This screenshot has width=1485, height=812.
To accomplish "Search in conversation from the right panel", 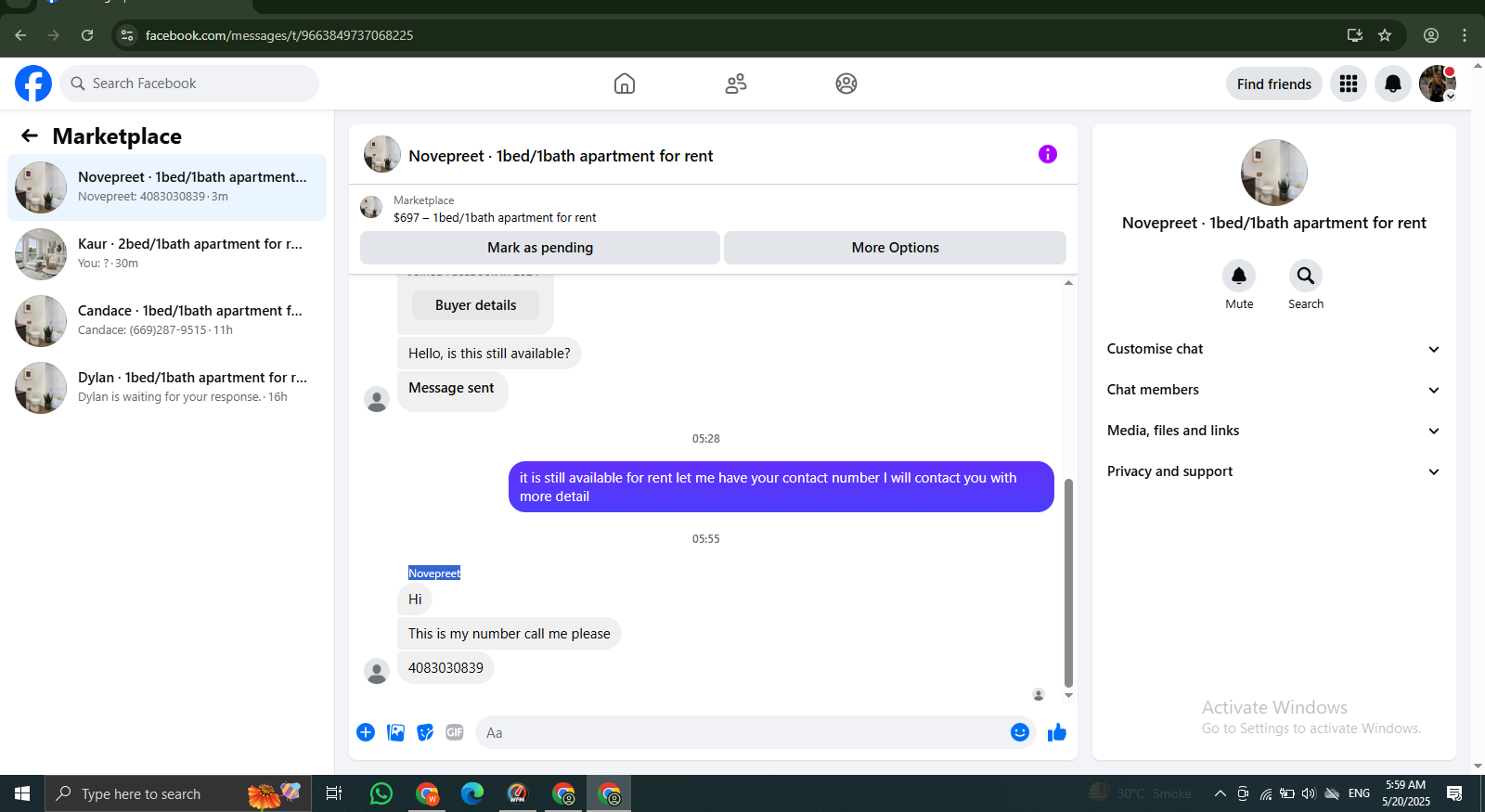I will 1306,276.
